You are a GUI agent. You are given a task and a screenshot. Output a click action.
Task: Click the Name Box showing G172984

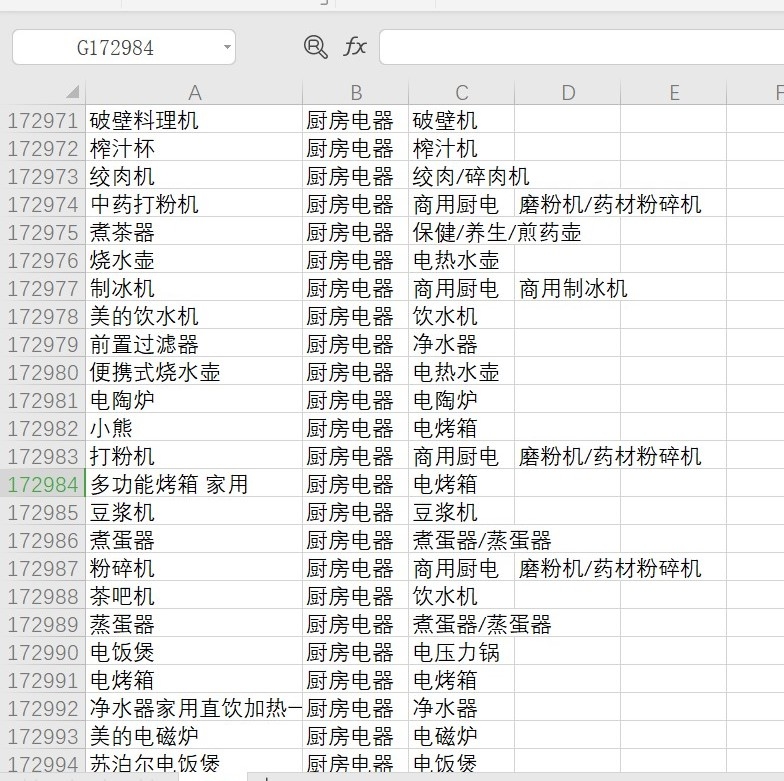[124, 47]
